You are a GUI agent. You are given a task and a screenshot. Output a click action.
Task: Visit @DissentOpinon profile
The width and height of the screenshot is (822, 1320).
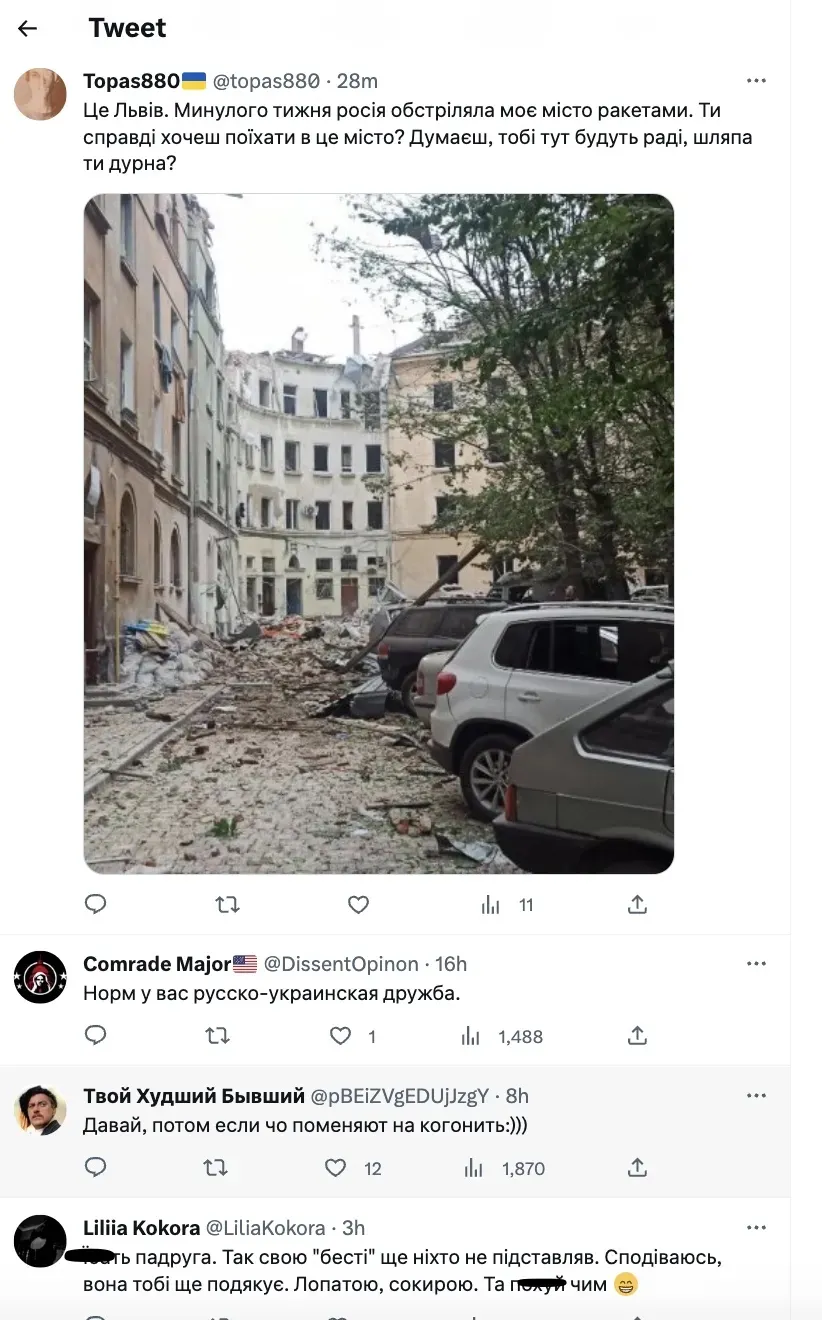[341, 964]
